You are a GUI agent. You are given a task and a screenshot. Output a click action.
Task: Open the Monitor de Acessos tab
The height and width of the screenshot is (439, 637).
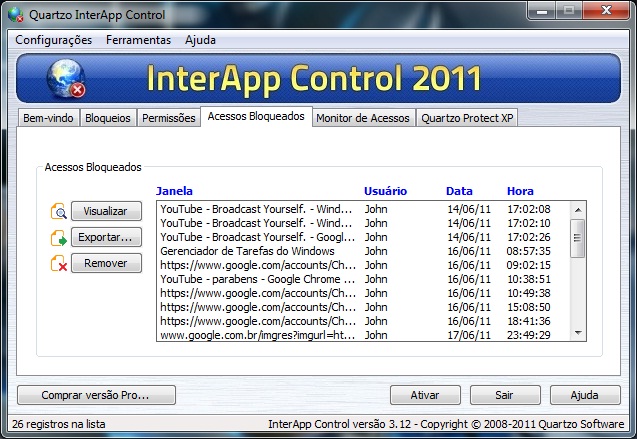pos(363,118)
